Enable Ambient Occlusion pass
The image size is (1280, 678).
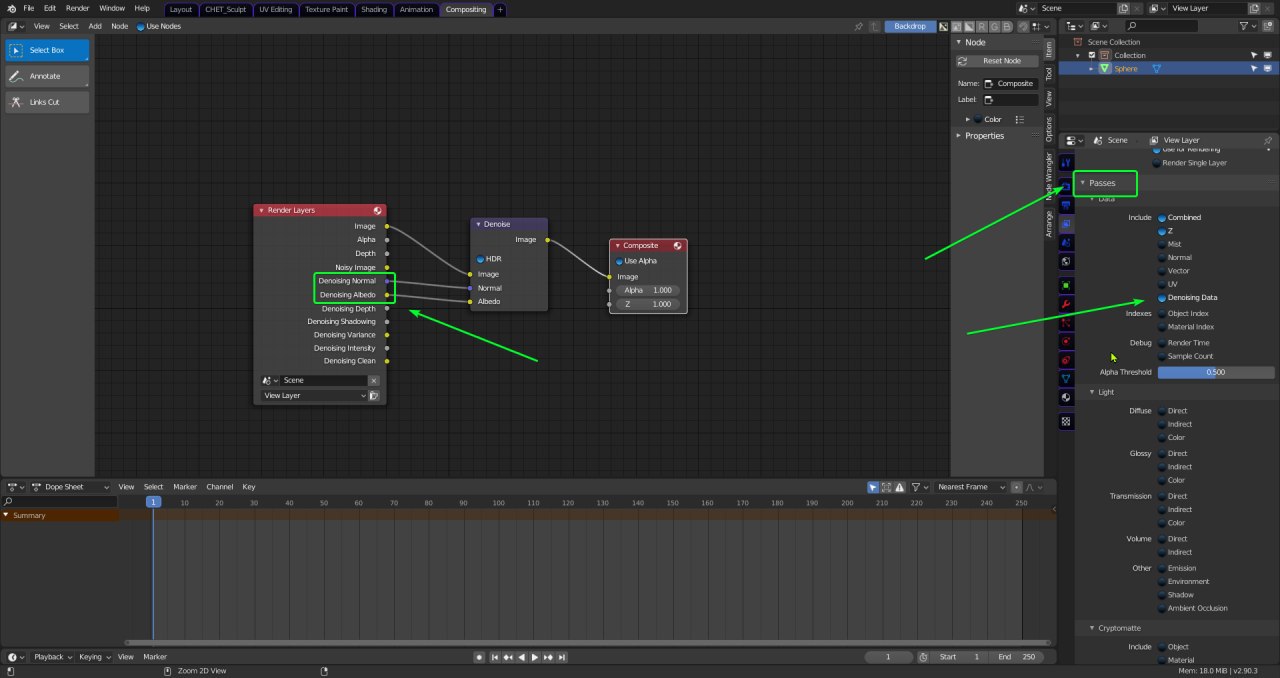click(1163, 608)
